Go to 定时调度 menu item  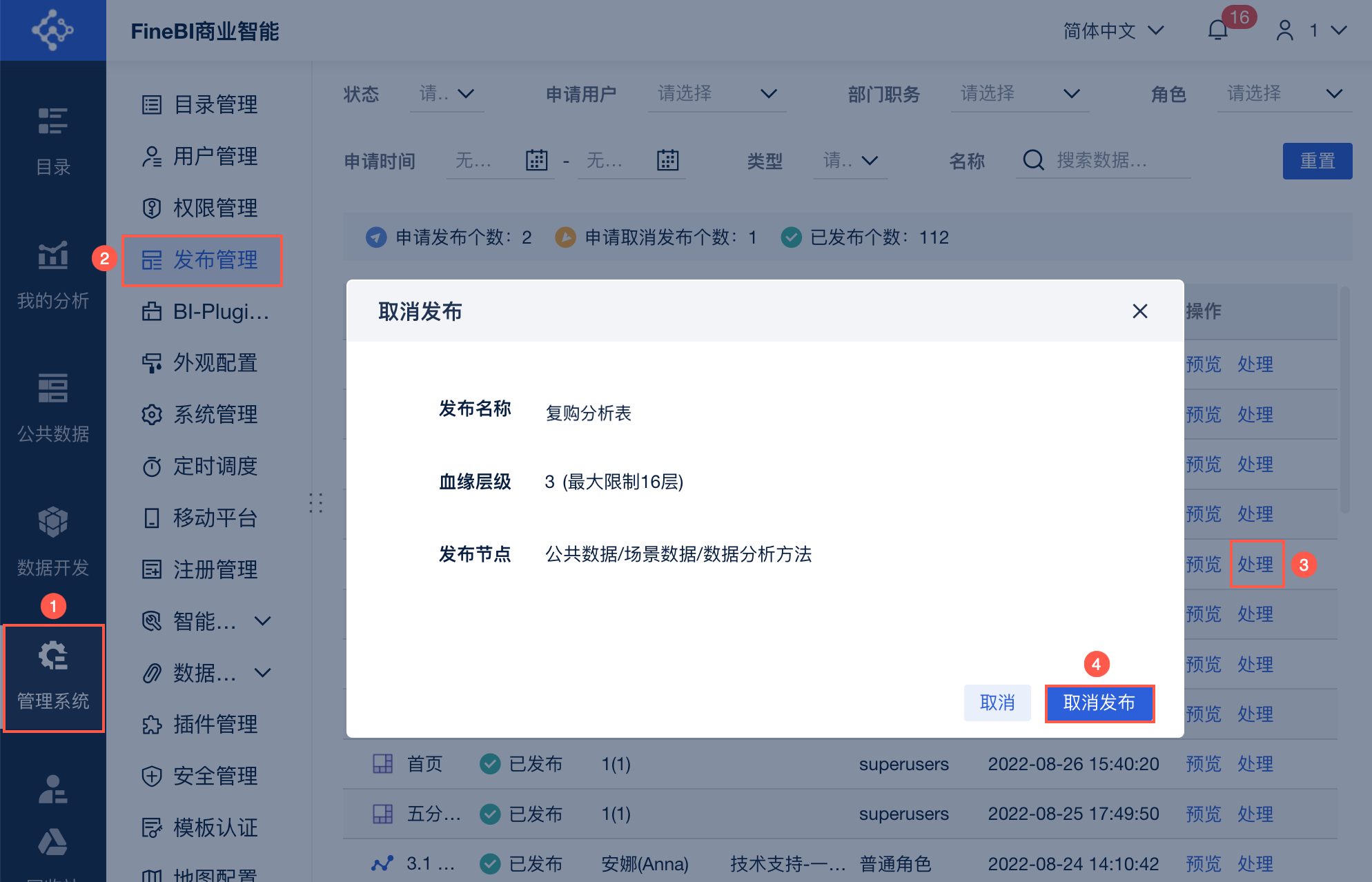202,467
